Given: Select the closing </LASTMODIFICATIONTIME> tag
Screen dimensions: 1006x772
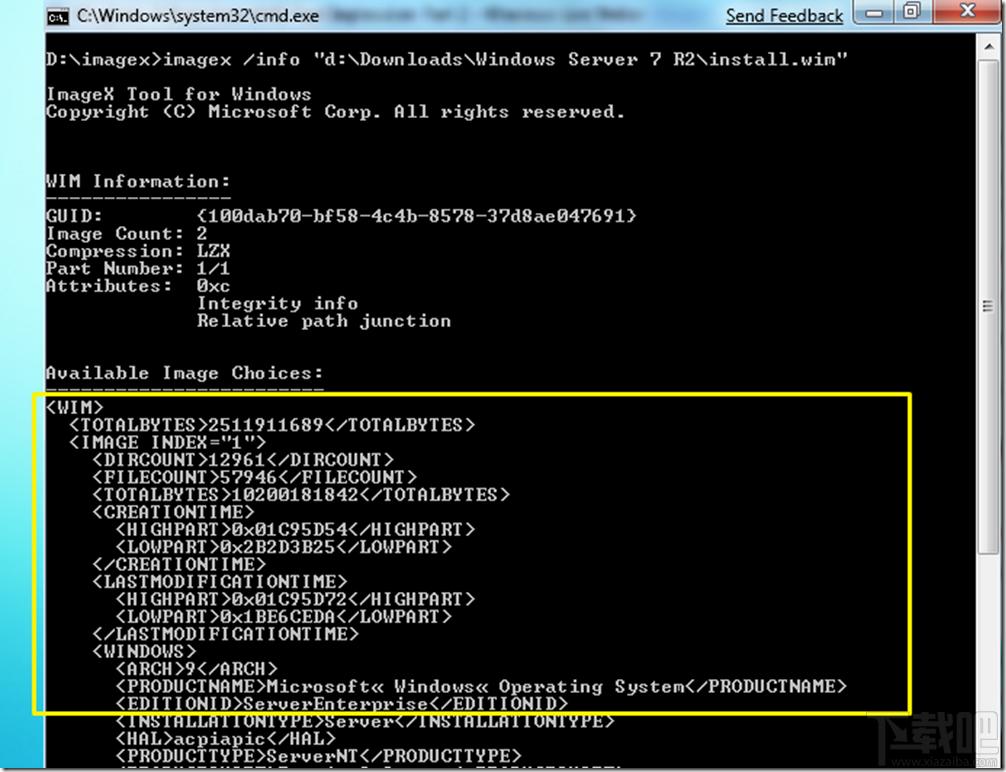Looking at the screenshot, I should [225, 633].
